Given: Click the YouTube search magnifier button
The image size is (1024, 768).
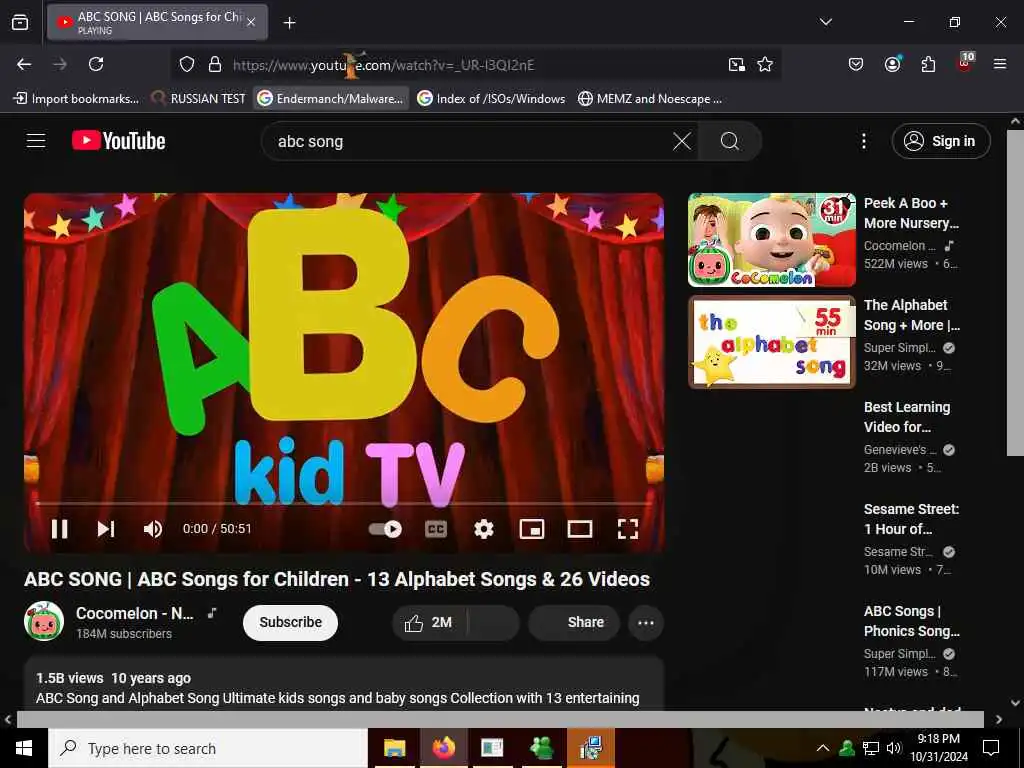Looking at the screenshot, I should [x=729, y=141].
